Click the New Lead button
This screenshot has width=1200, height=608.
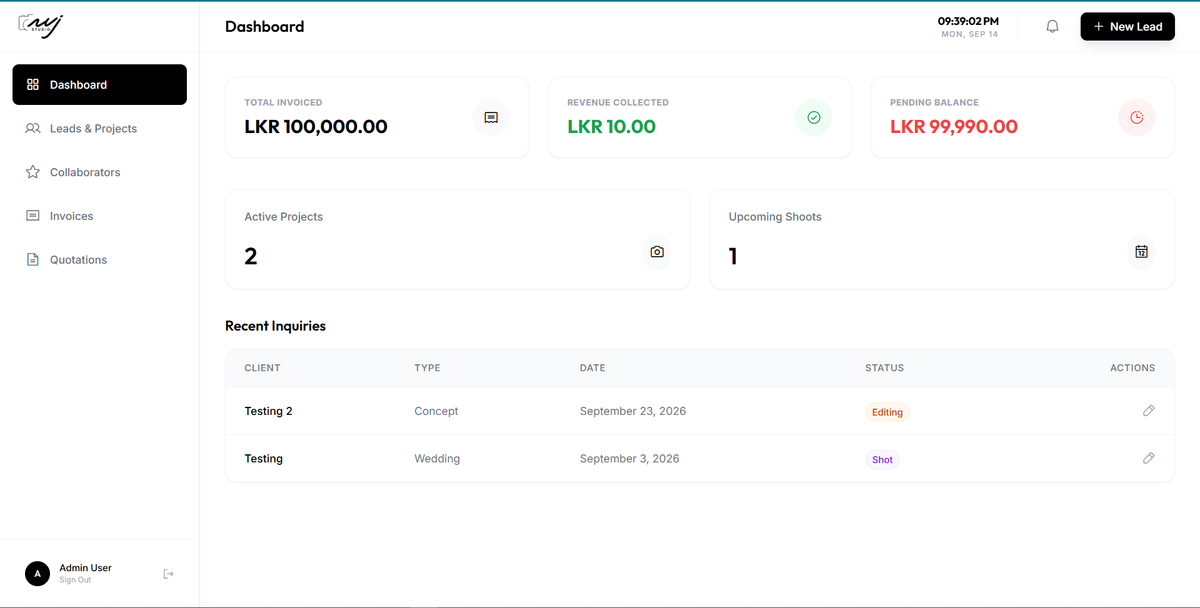tap(1127, 27)
